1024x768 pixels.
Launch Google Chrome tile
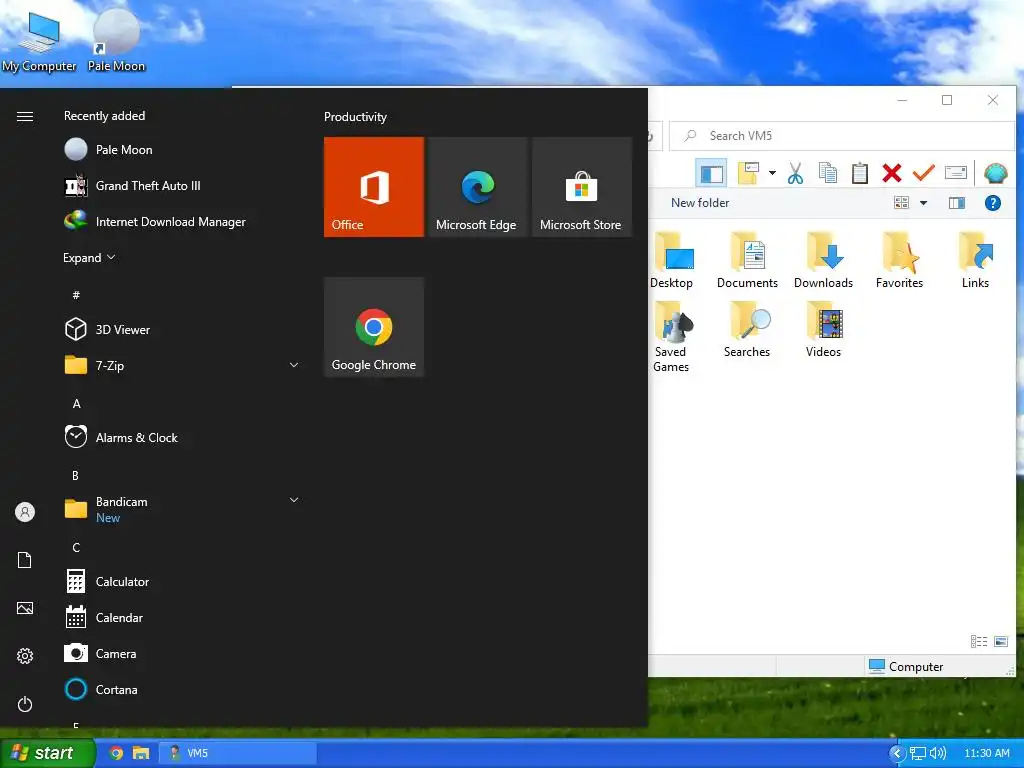tap(374, 327)
